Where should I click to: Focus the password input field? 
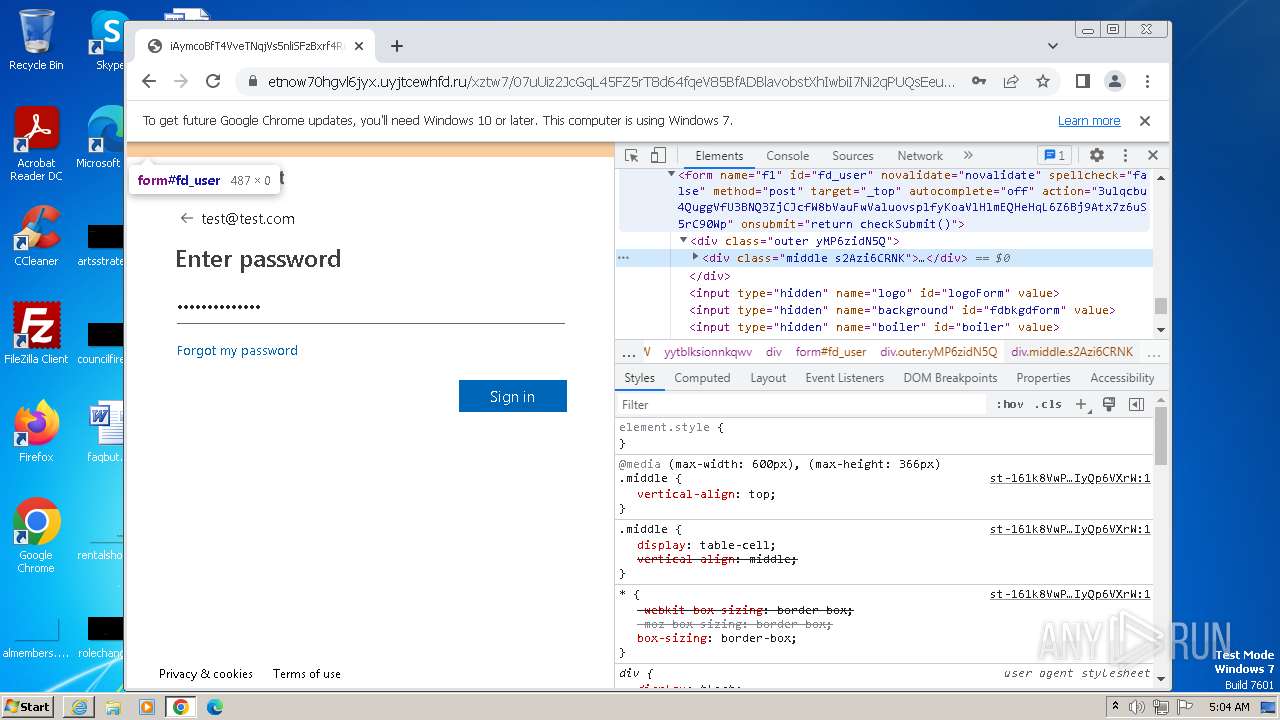371,307
